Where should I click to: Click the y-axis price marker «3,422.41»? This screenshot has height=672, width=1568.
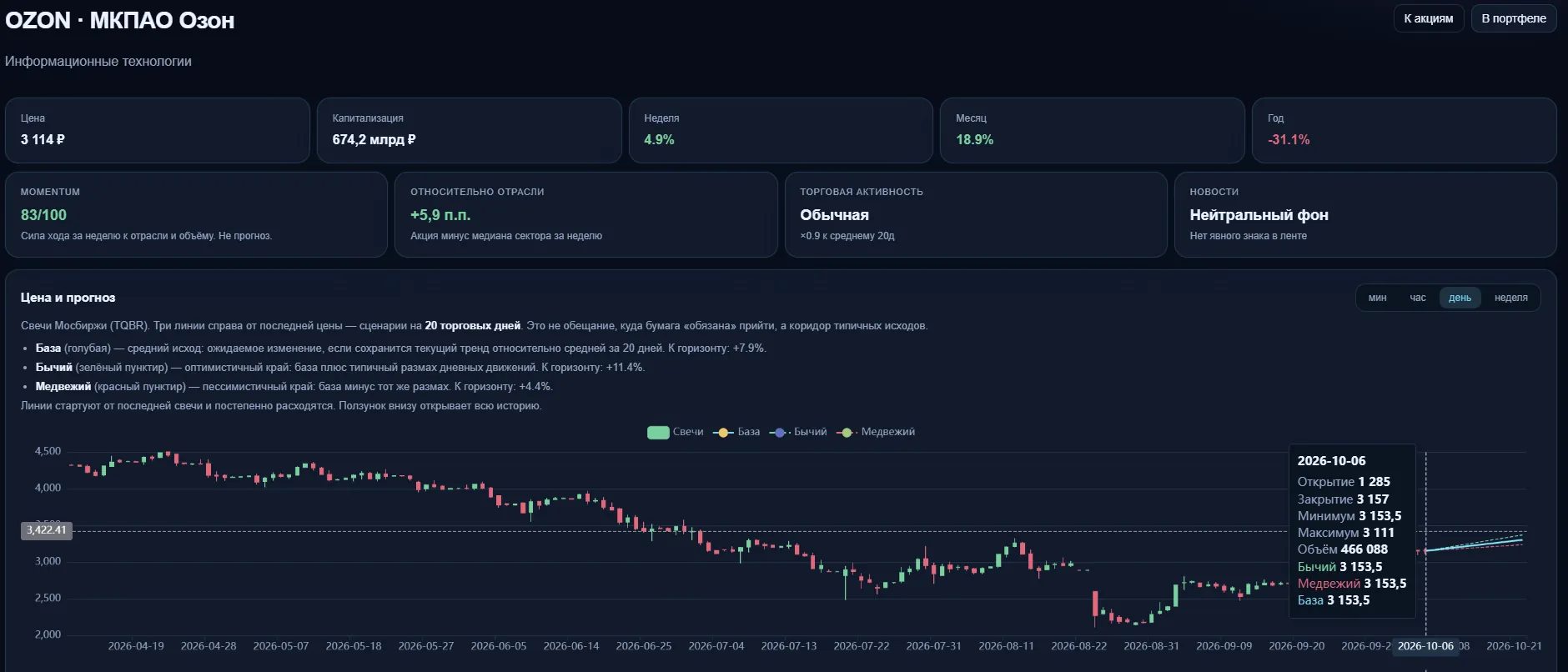[46, 530]
